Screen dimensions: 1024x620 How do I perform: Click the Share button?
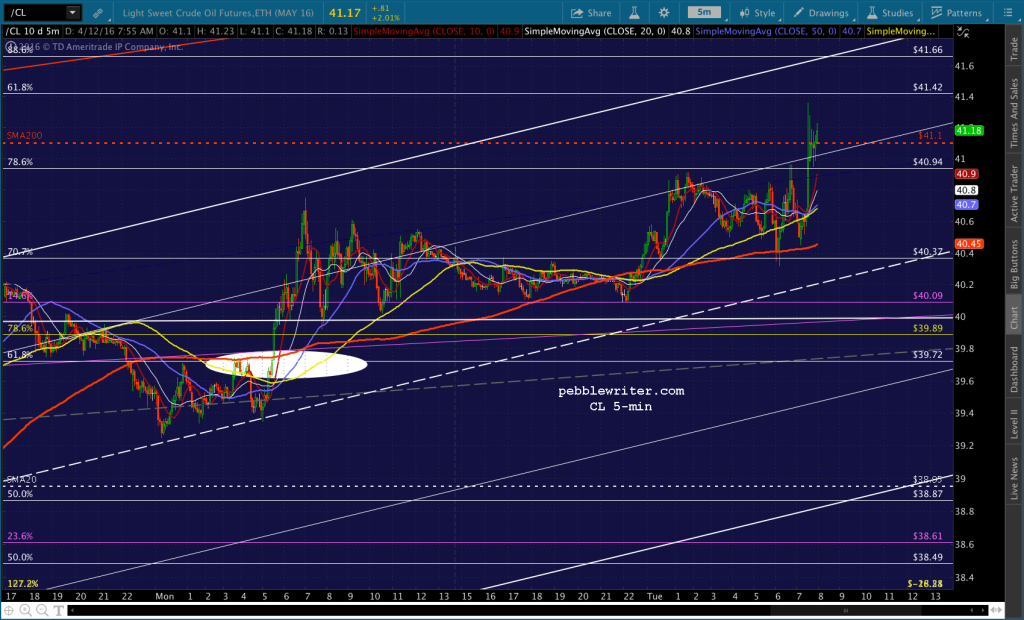[590, 12]
